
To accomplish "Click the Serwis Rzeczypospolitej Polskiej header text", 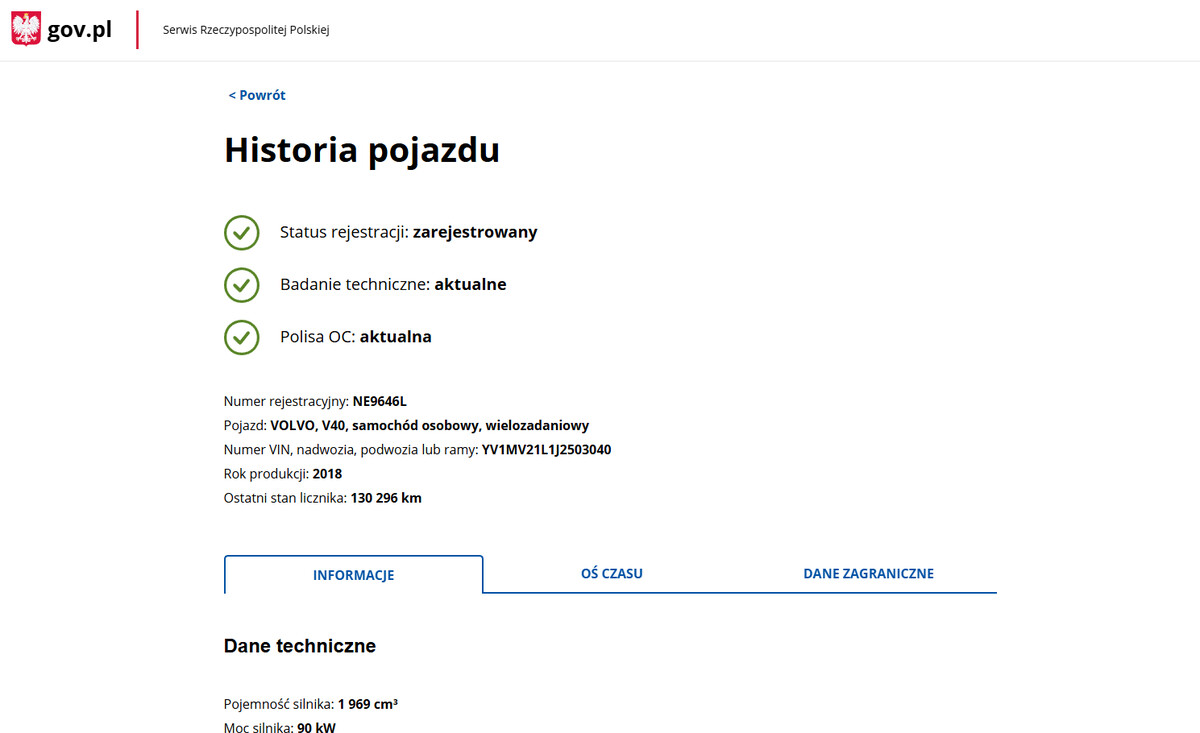I will coord(246,30).
